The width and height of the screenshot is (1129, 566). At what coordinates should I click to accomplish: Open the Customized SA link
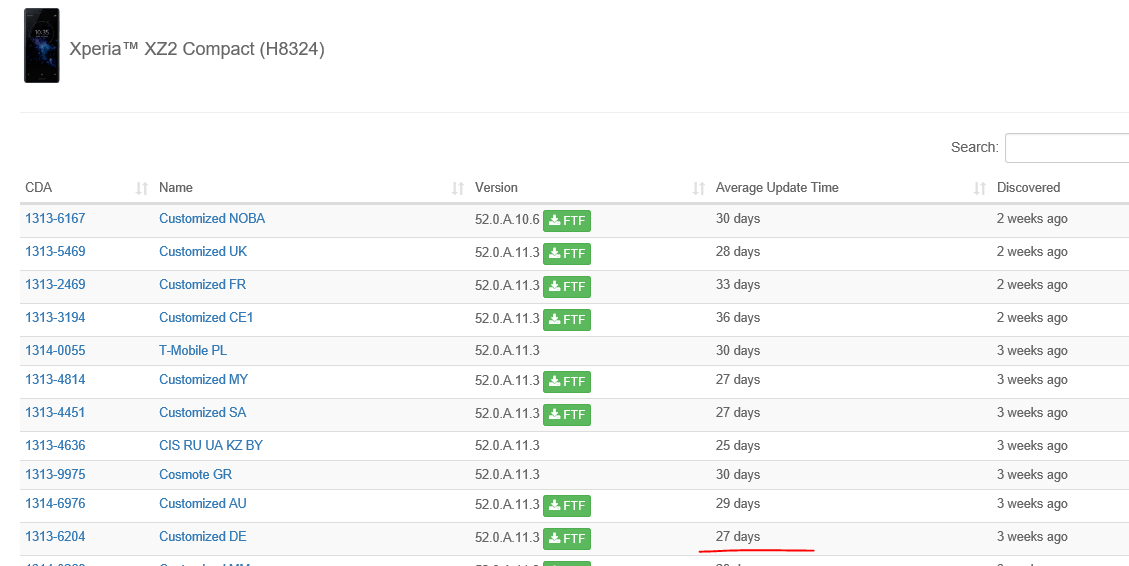pos(202,413)
